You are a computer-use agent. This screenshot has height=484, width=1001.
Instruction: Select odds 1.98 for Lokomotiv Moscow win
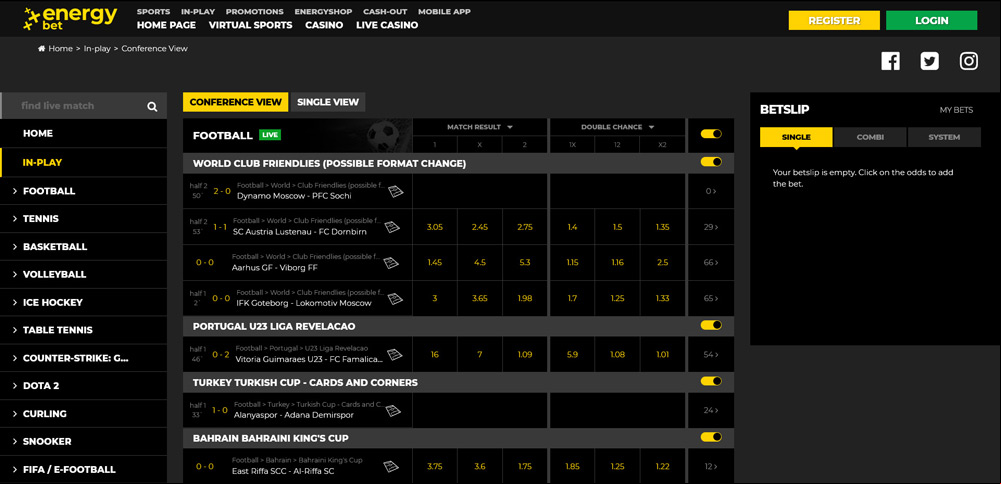(x=525, y=298)
